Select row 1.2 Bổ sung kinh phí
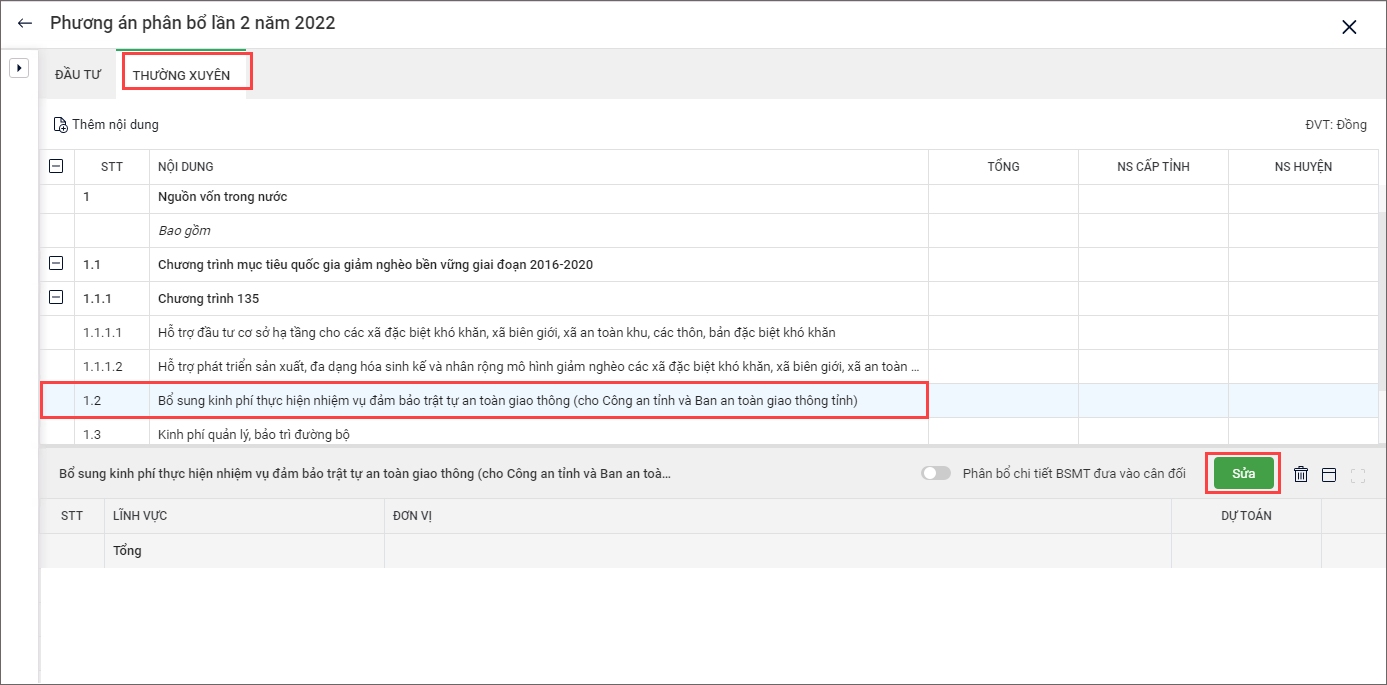 point(508,401)
